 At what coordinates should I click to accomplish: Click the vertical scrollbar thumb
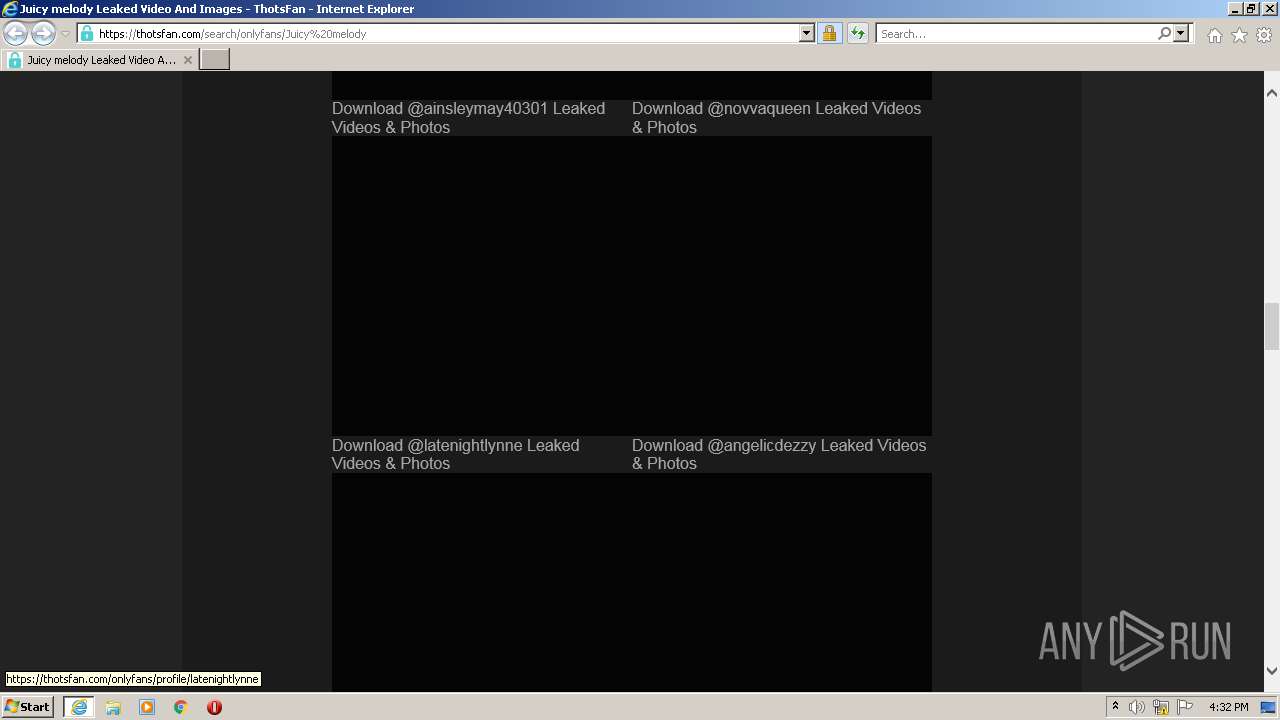[x=1272, y=326]
